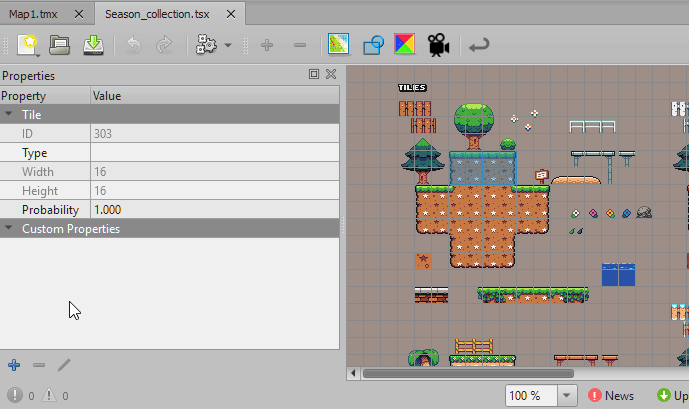The image size is (689, 409).
Task: Open the Tile Animation Editor camera icon
Action: tap(438, 45)
